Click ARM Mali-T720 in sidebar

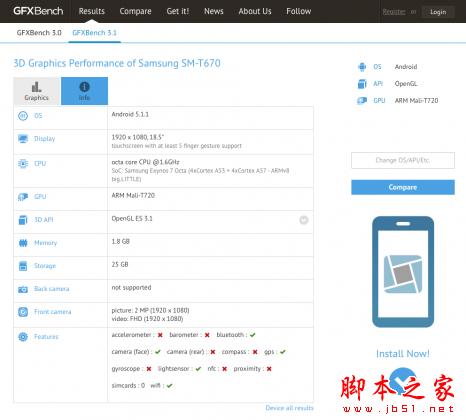pyautogui.click(x=416, y=100)
